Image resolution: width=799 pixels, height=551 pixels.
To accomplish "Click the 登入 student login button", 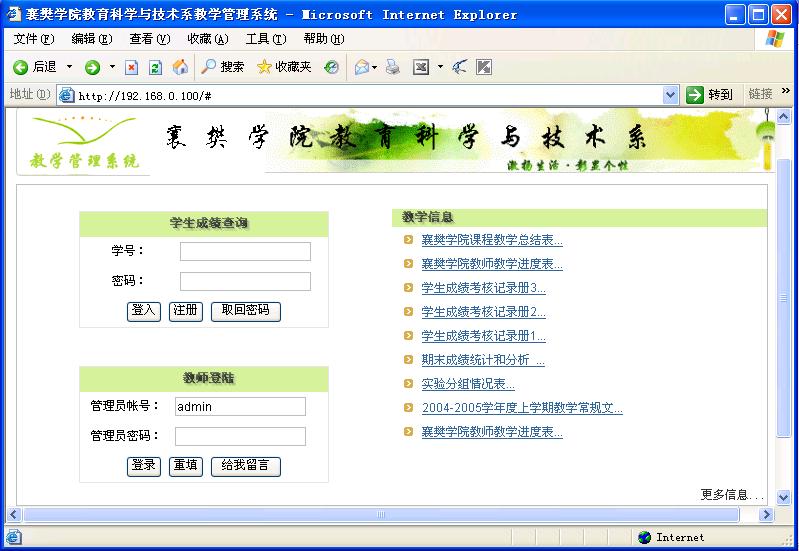I will 144,311.
